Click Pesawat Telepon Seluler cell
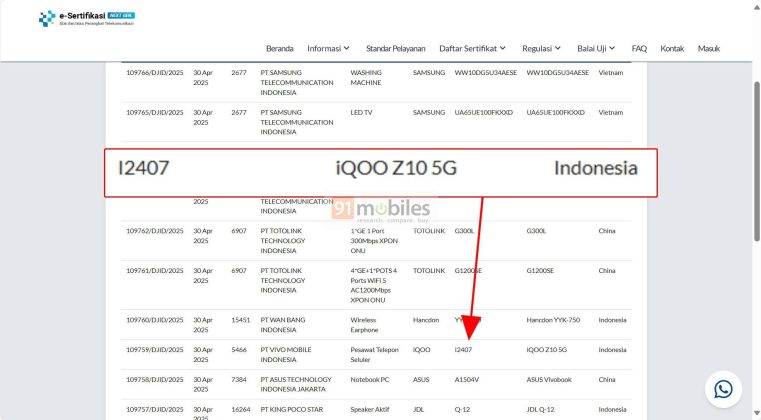The height and width of the screenshot is (420, 761). point(374,354)
